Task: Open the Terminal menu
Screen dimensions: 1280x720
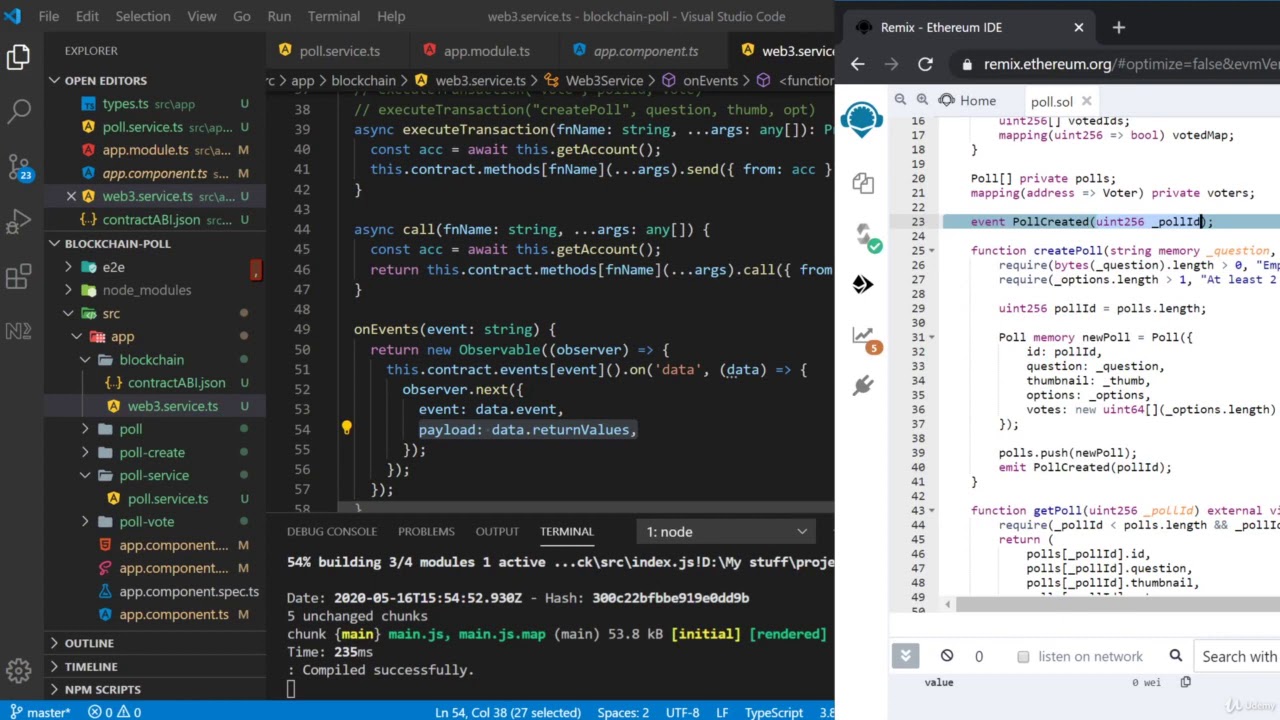Action: point(333,16)
